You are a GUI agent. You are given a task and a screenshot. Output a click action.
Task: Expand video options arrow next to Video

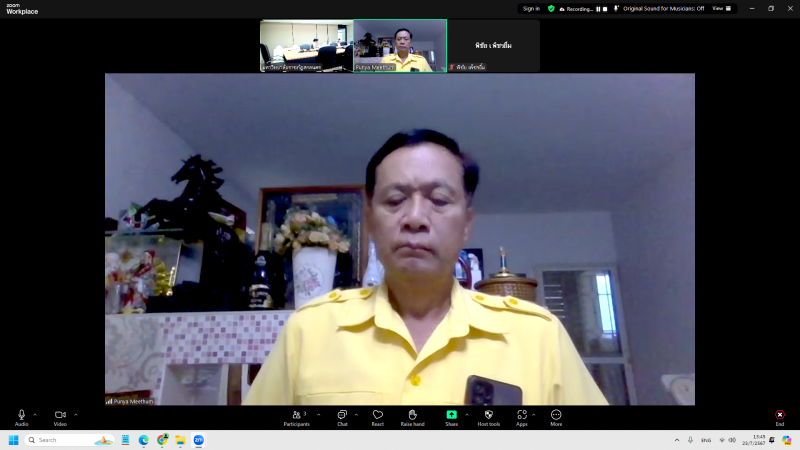[75, 413]
